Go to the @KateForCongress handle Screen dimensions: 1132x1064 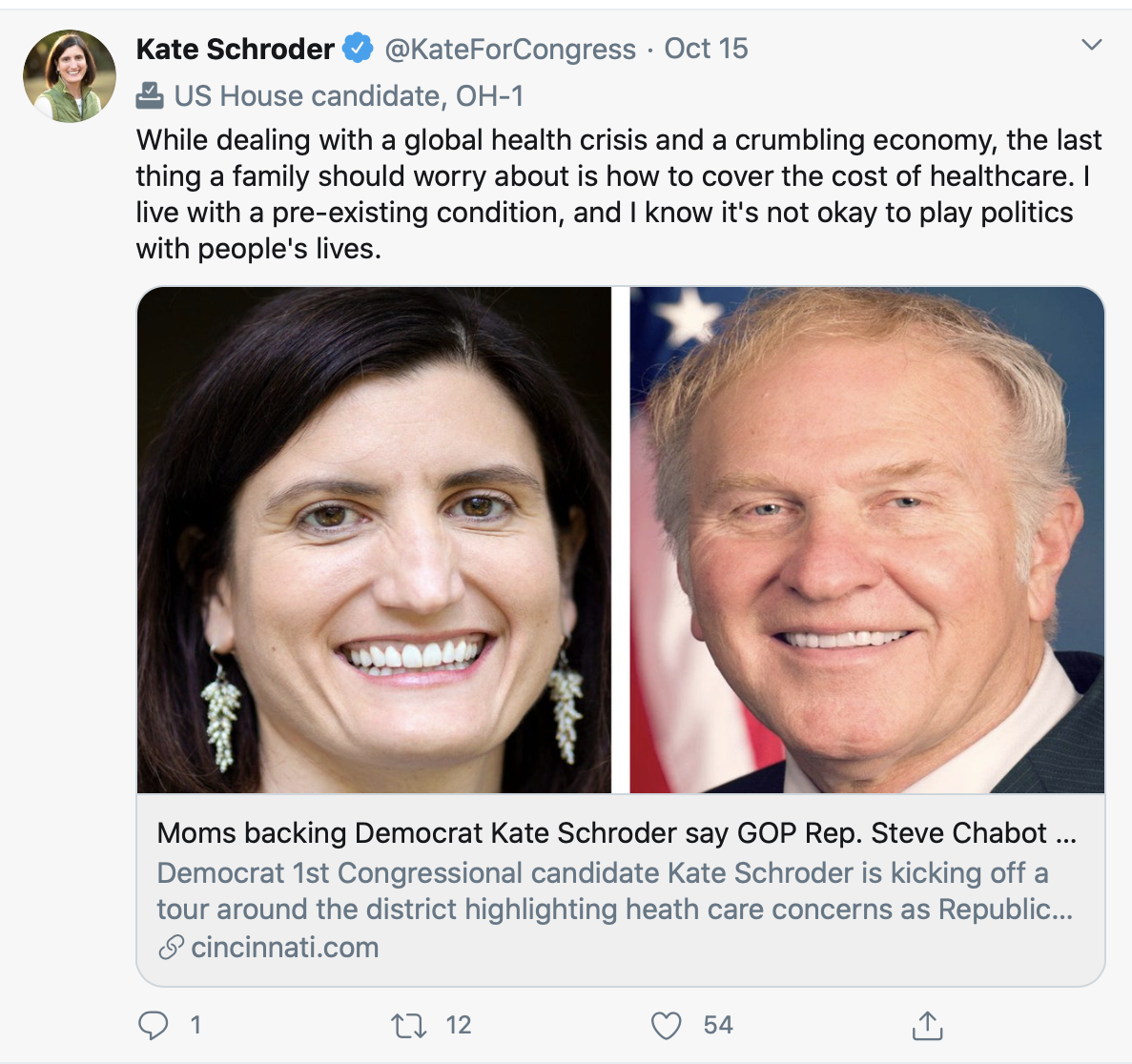(510, 49)
